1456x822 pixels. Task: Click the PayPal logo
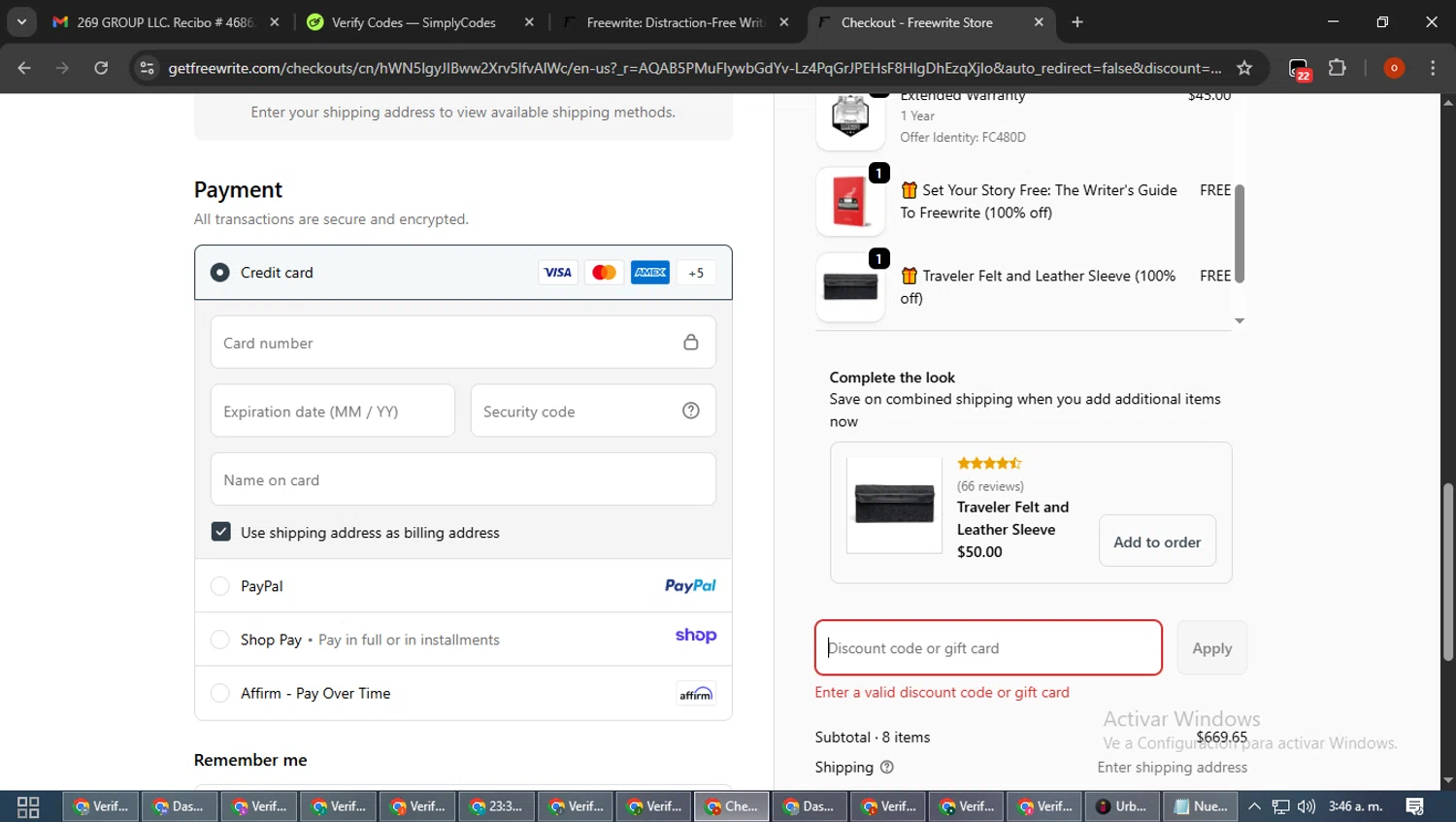(690, 585)
